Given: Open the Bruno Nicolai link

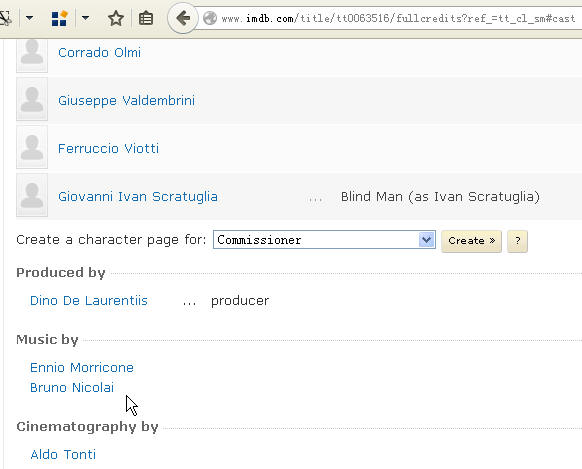Looking at the screenshot, I should [x=72, y=387].
